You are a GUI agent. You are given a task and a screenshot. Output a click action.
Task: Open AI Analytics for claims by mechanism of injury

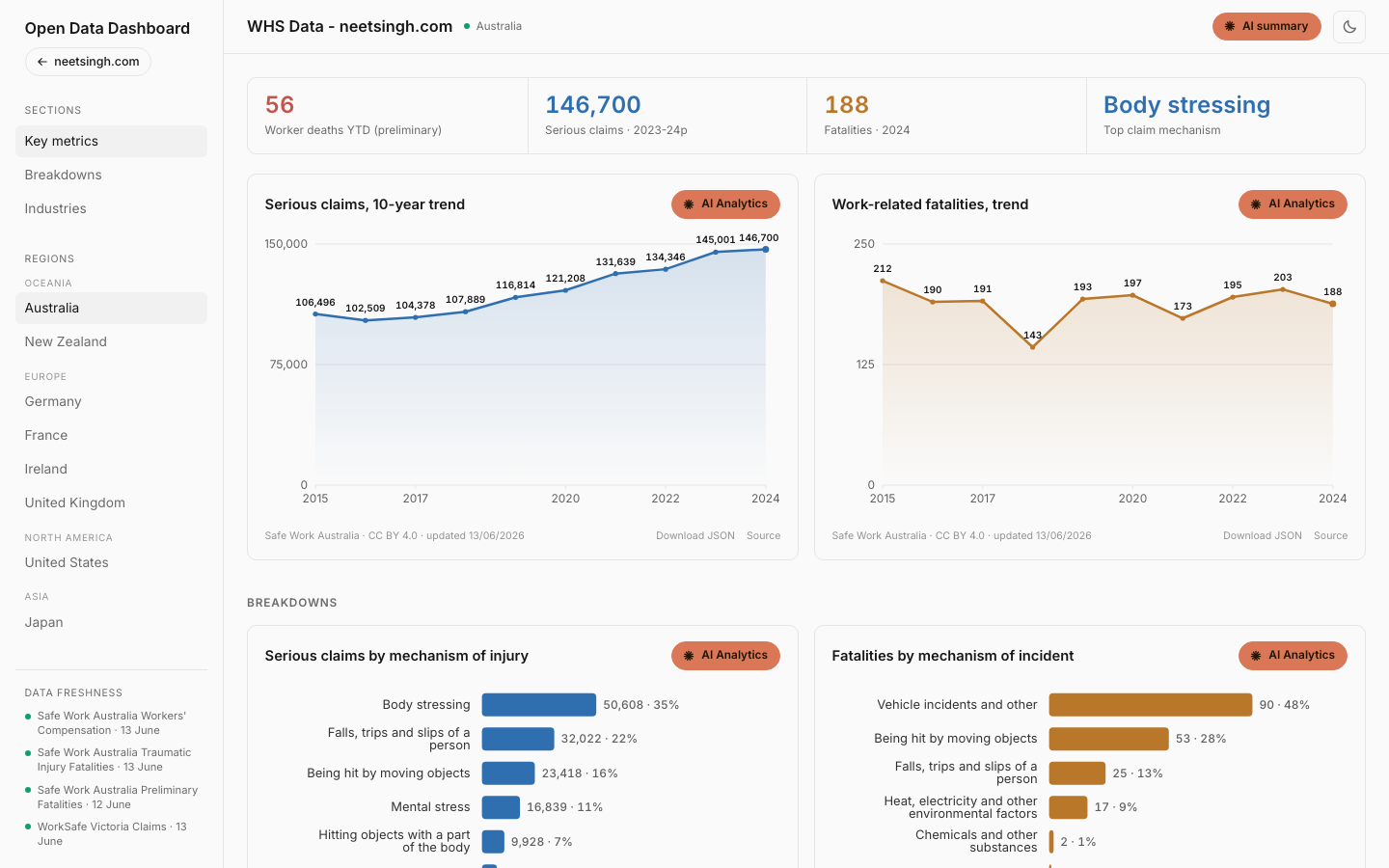(x=725, y=656)
